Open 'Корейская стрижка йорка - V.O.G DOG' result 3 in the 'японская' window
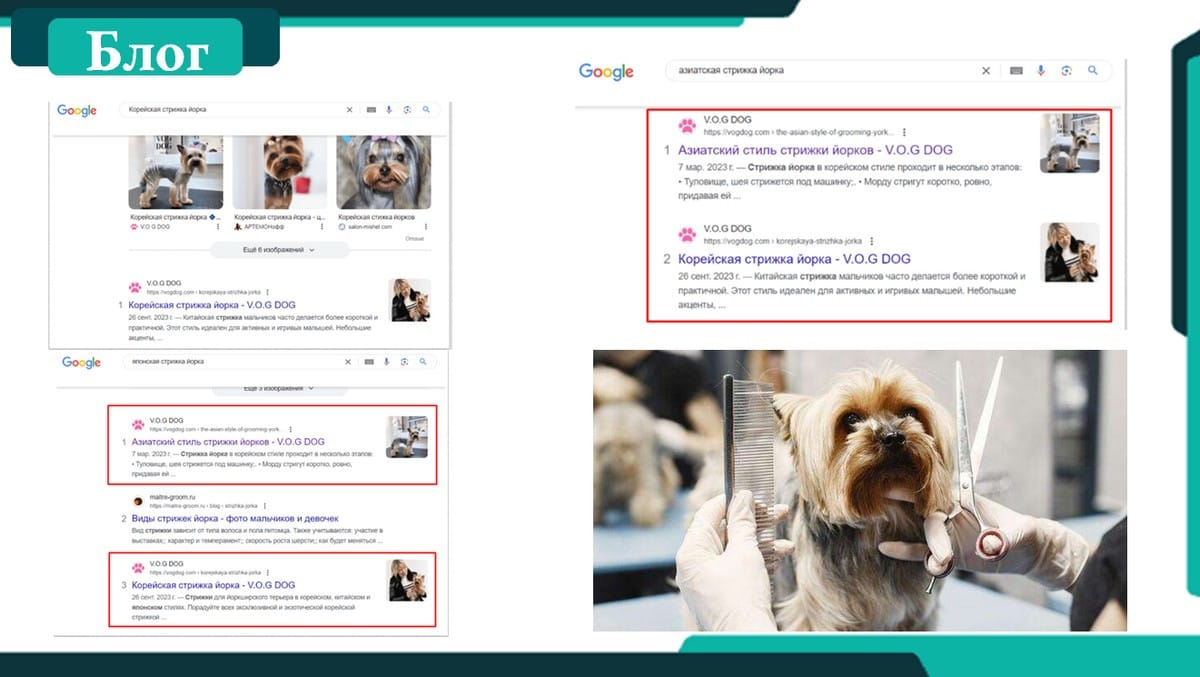Image resolution: width=1200 pixels, height=677 pixels. pyautogui.click(x=213, y=585)
